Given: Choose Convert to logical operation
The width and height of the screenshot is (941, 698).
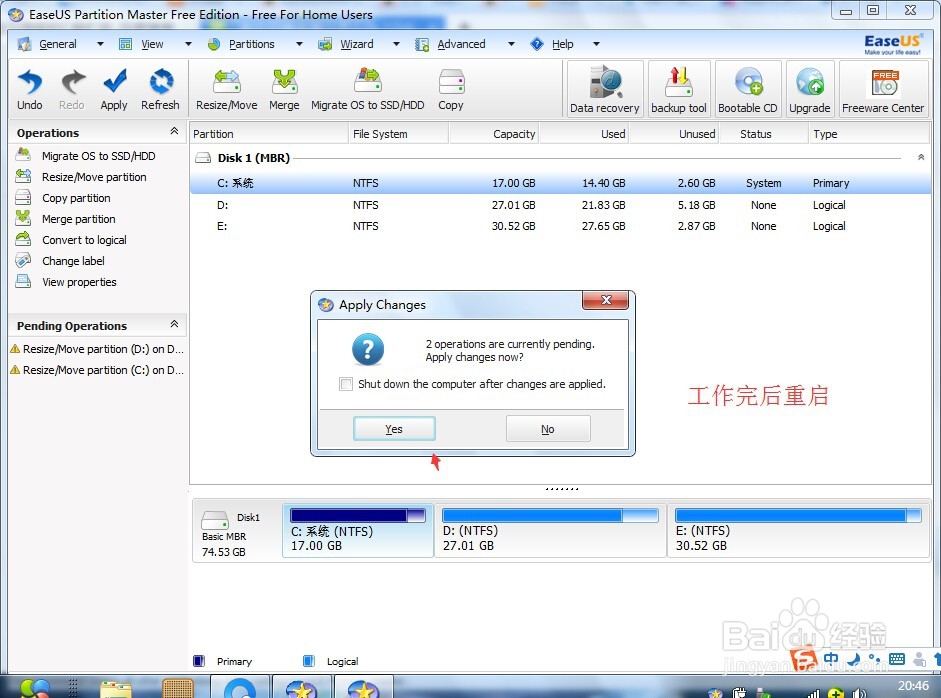Looking at the screenshot, I should 84,240.
